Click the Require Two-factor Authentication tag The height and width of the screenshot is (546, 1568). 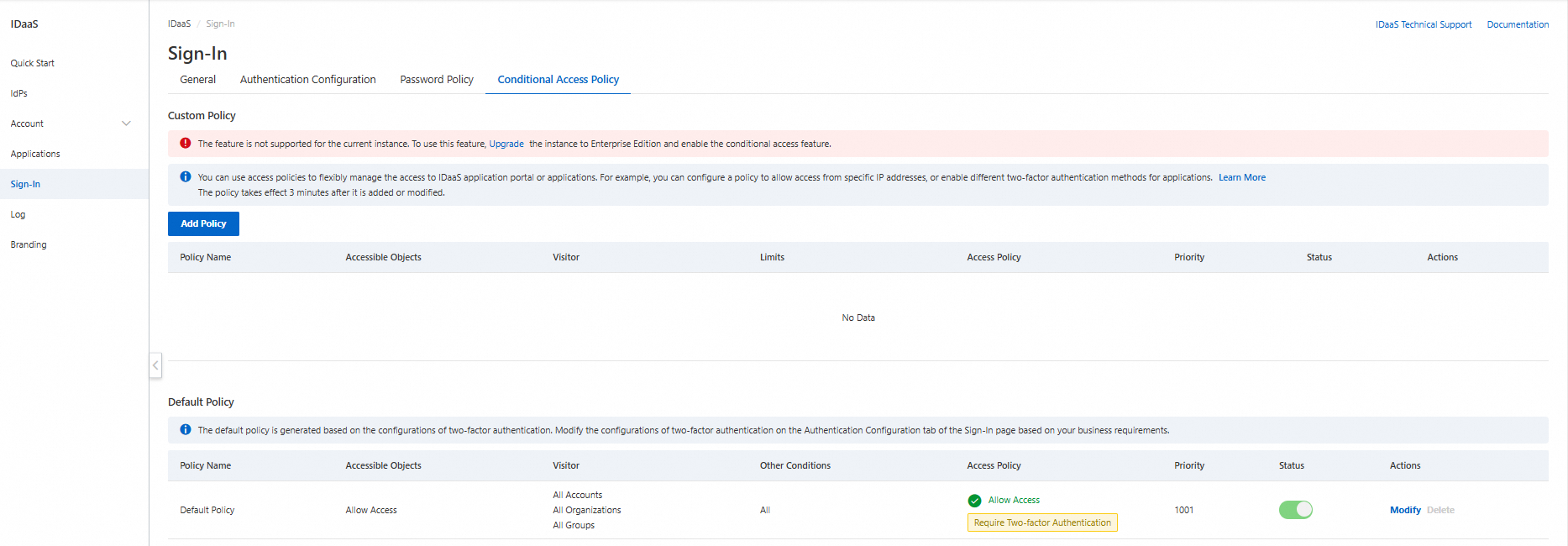1042,522
